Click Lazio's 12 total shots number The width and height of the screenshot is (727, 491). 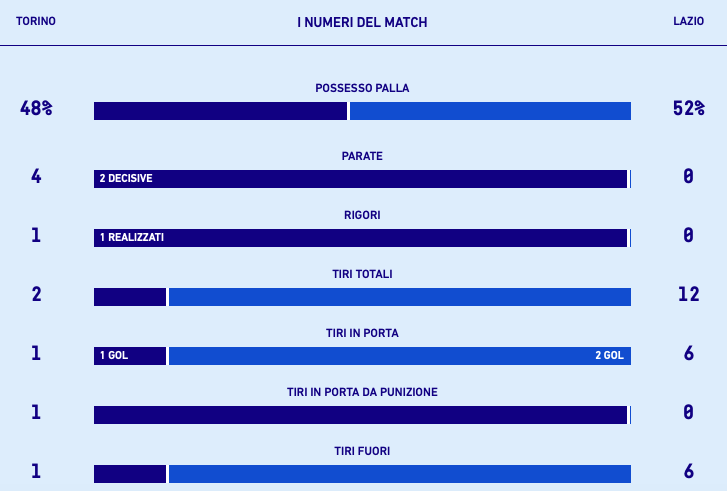click(688, 295)
